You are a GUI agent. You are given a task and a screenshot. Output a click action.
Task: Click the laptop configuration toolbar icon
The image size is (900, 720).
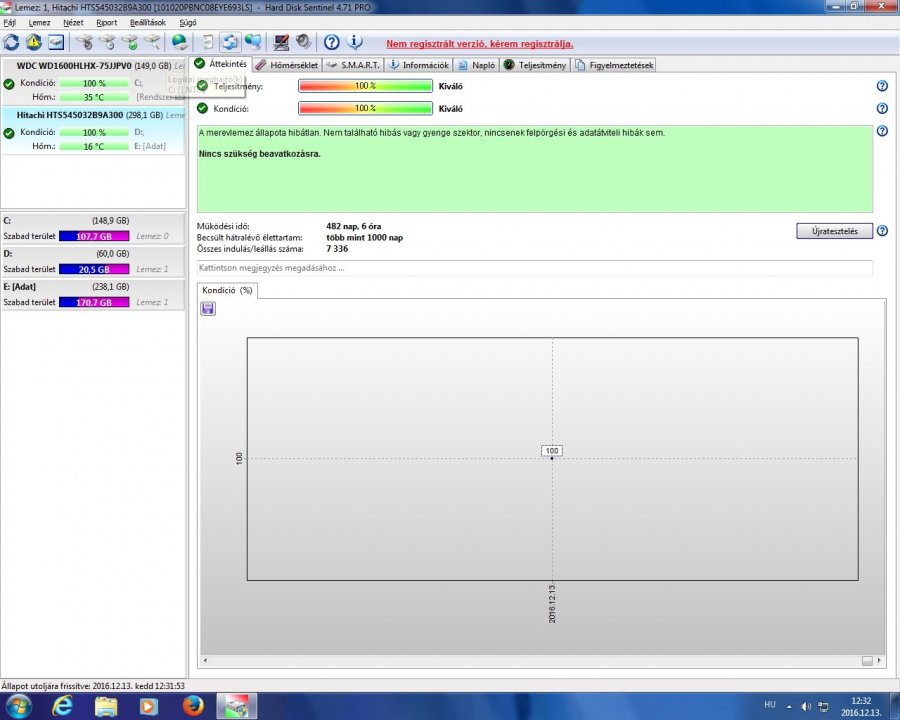pyautogui.click(x=281, y=42)
